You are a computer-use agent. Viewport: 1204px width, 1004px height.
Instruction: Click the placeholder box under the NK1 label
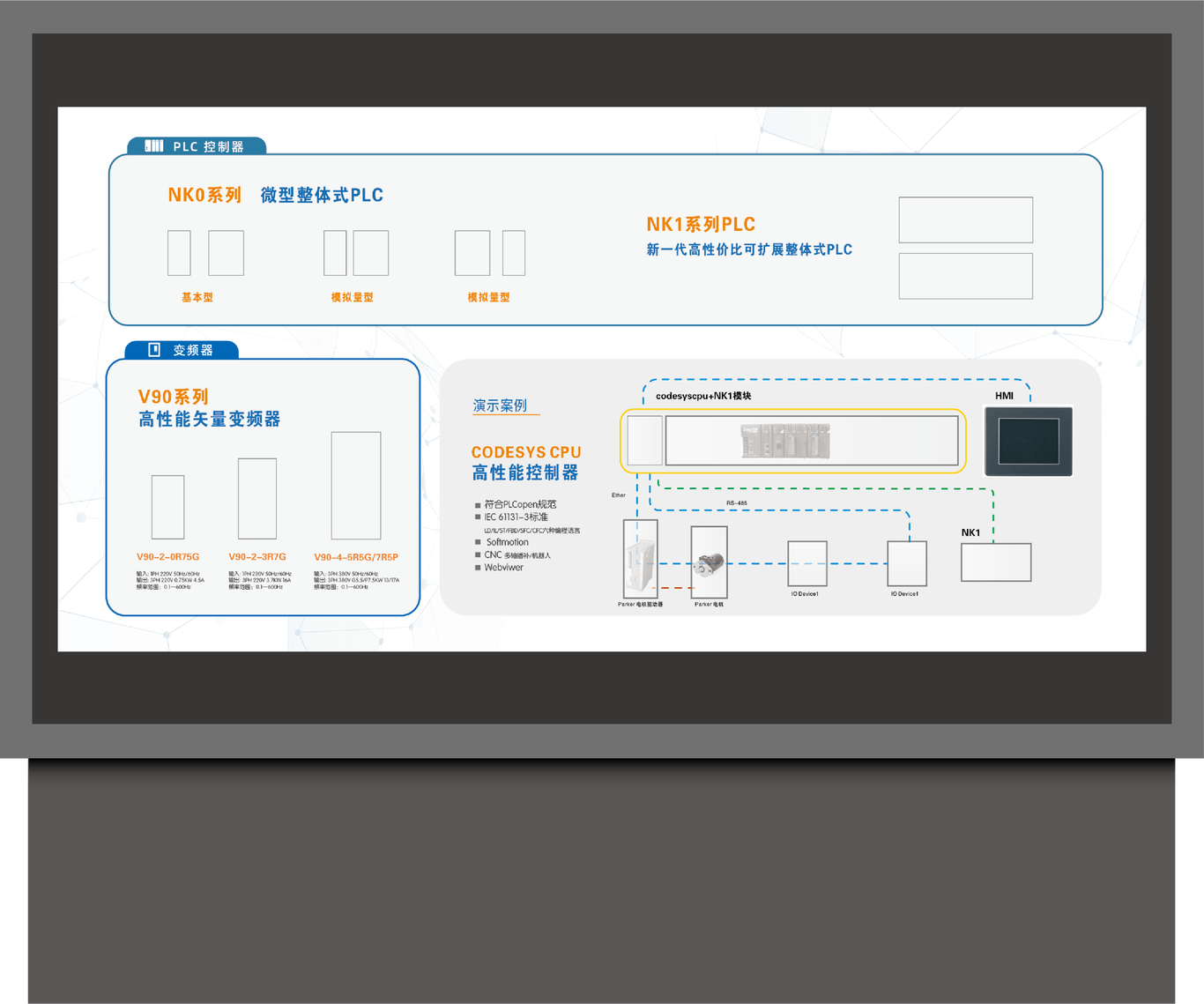click(x=996, y=562)
